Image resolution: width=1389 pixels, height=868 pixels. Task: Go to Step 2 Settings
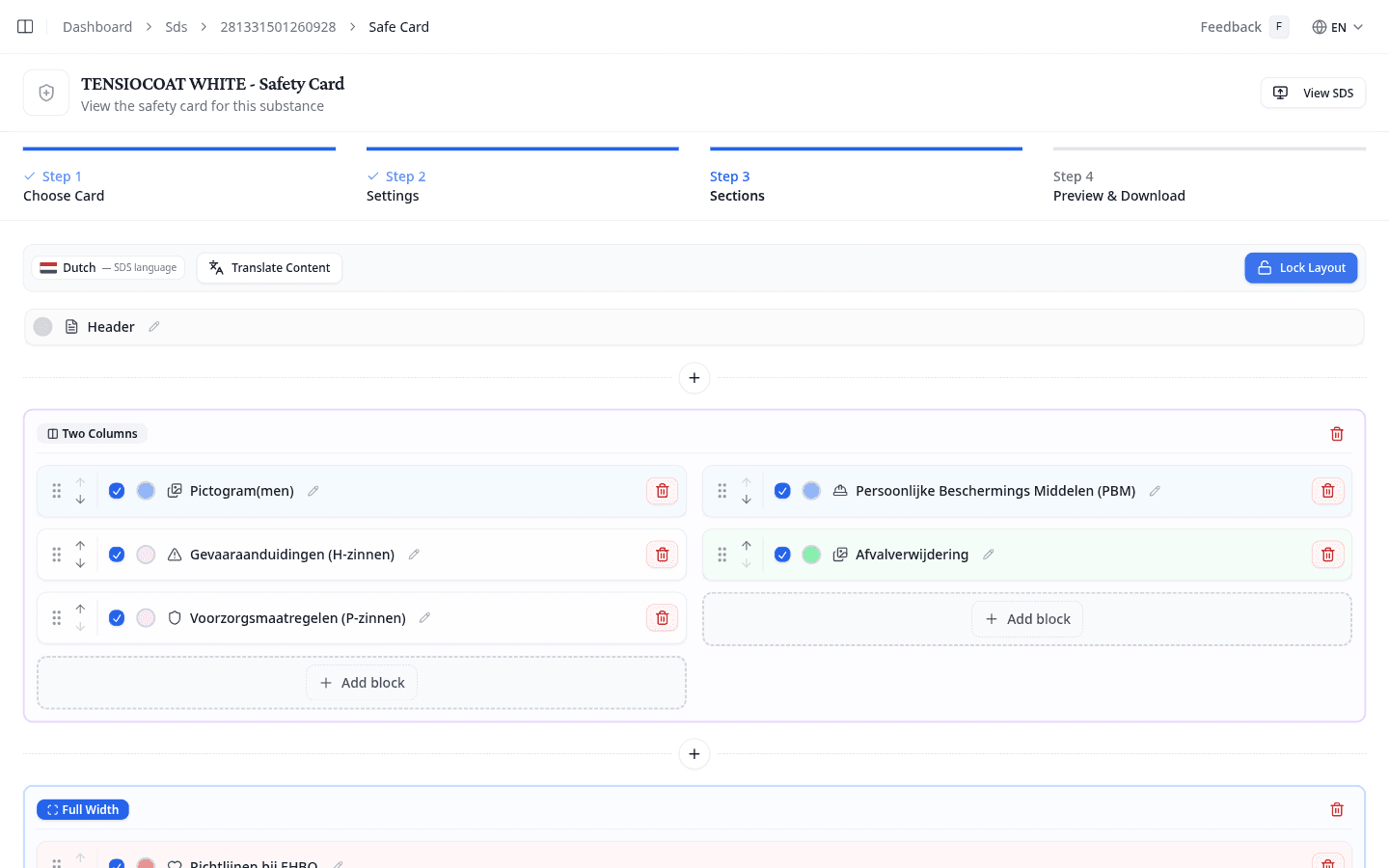click(x=523, y=176)
